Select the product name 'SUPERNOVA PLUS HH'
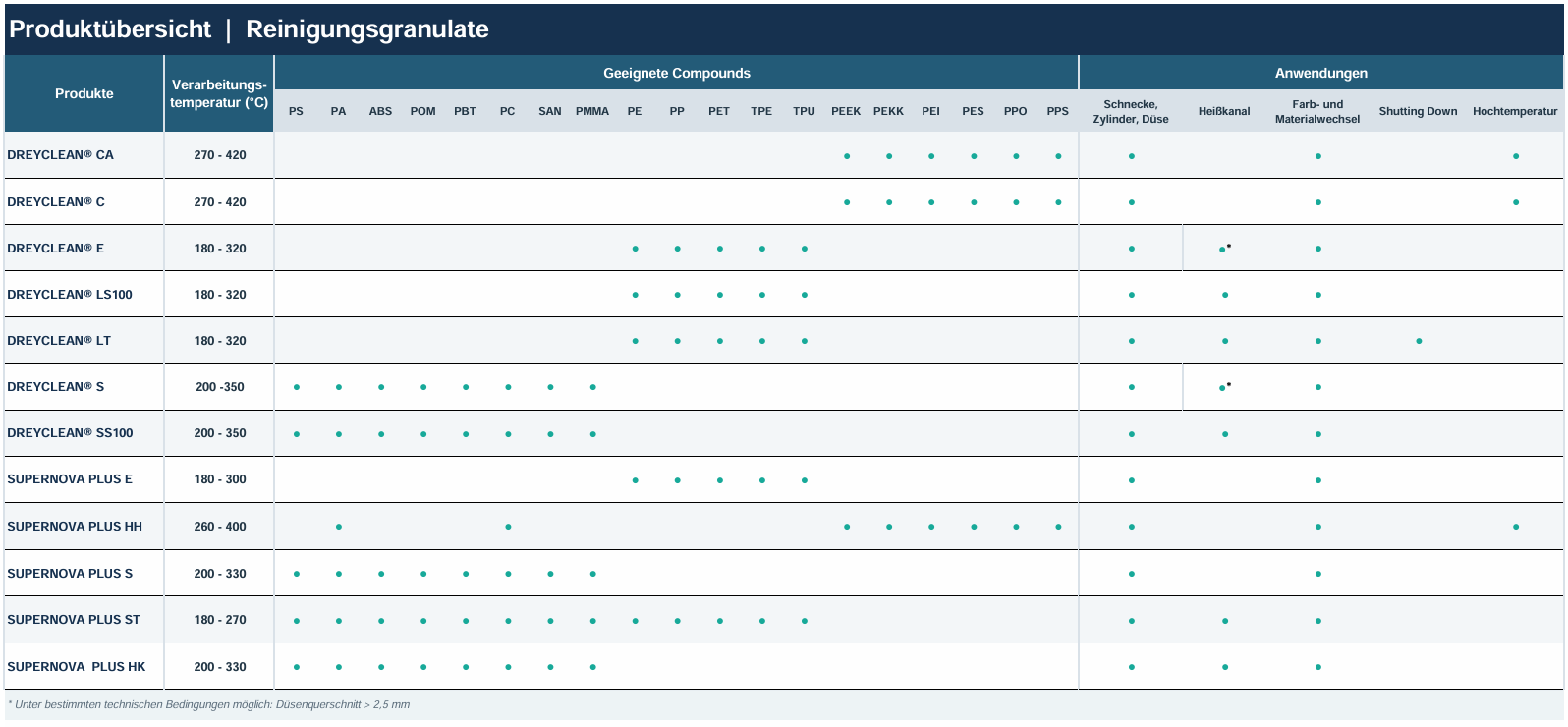 click(x=75, y=527)
